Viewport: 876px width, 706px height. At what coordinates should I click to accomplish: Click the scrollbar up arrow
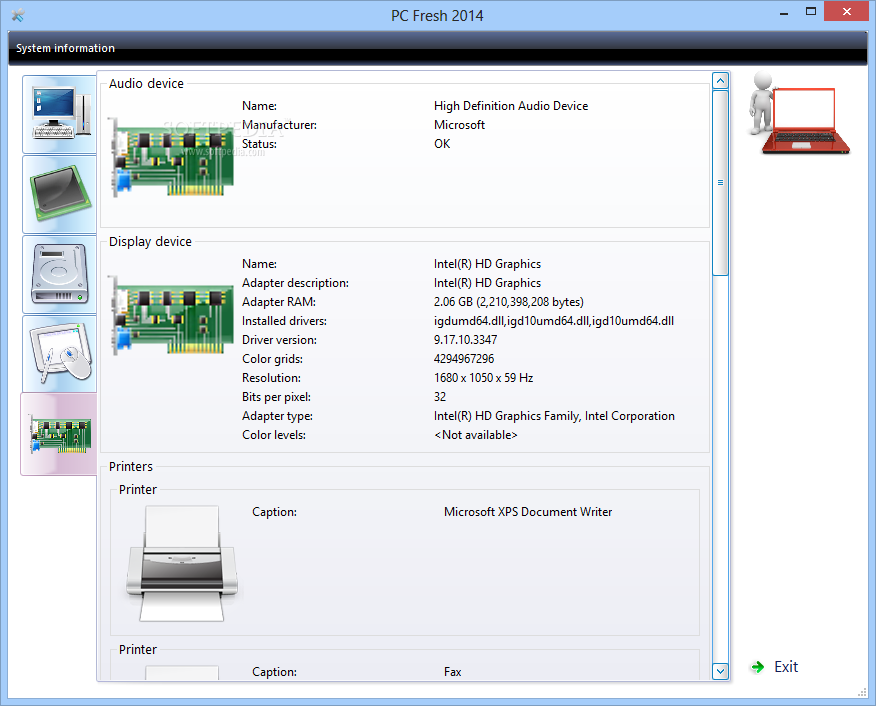pyautogui.click(x=721, y=81)
